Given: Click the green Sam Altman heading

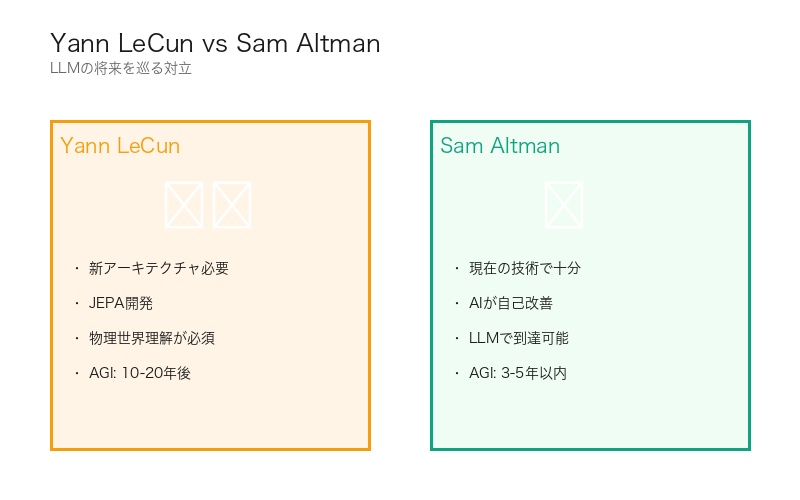Looking at the screenshot, I should (x=500, y=146).
